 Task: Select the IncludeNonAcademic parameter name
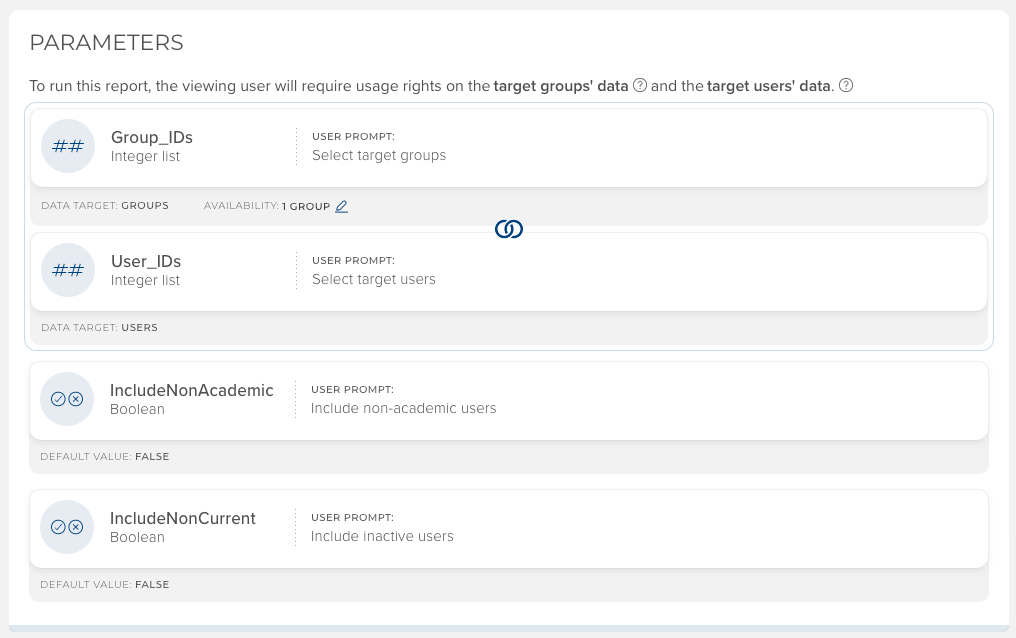[191, 390]
